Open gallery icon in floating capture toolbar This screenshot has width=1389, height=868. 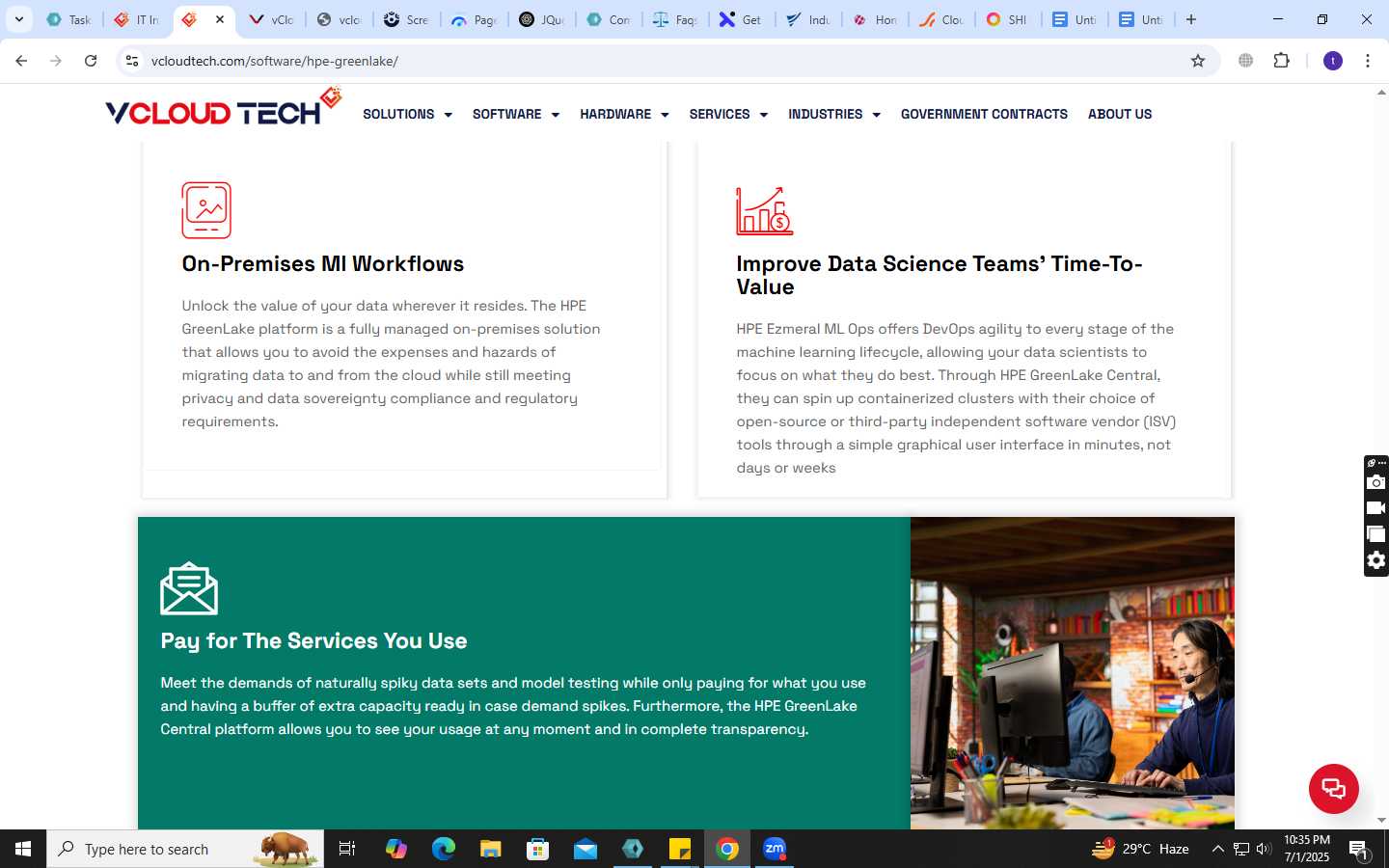1376,533
